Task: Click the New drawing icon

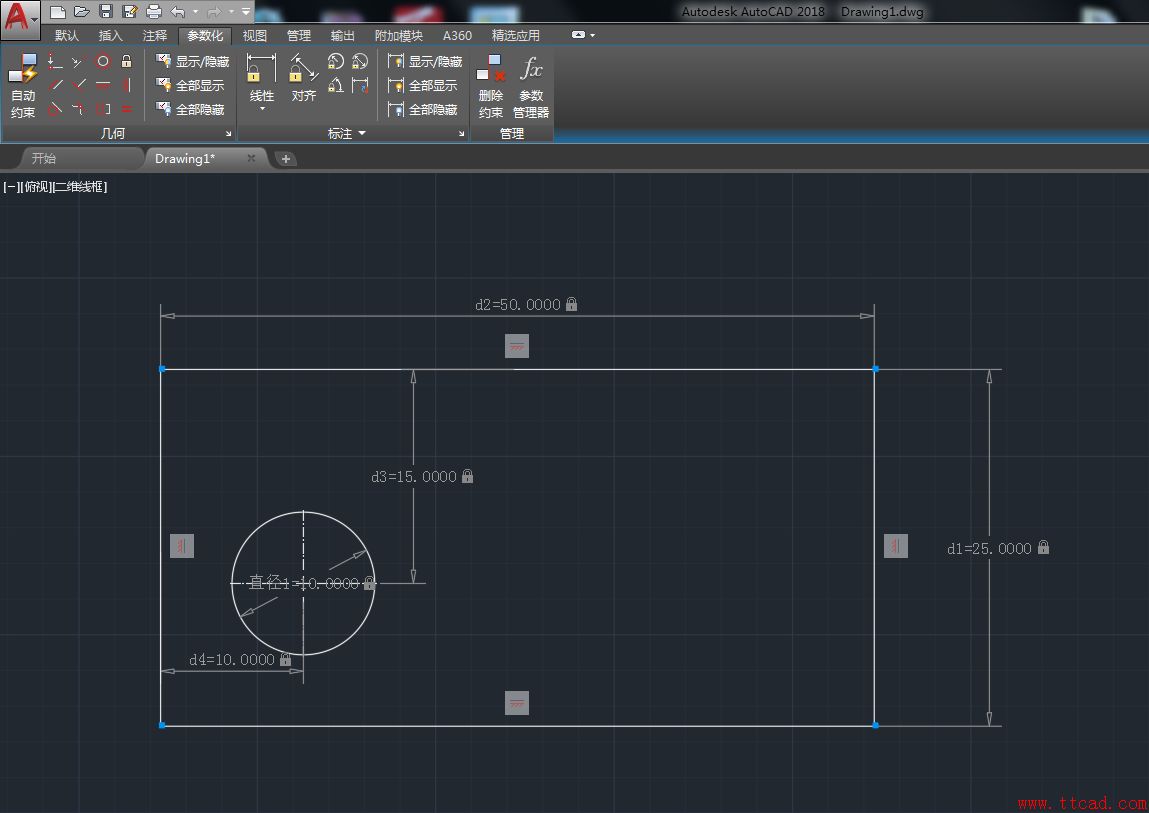Action: [x=58, y=12]
